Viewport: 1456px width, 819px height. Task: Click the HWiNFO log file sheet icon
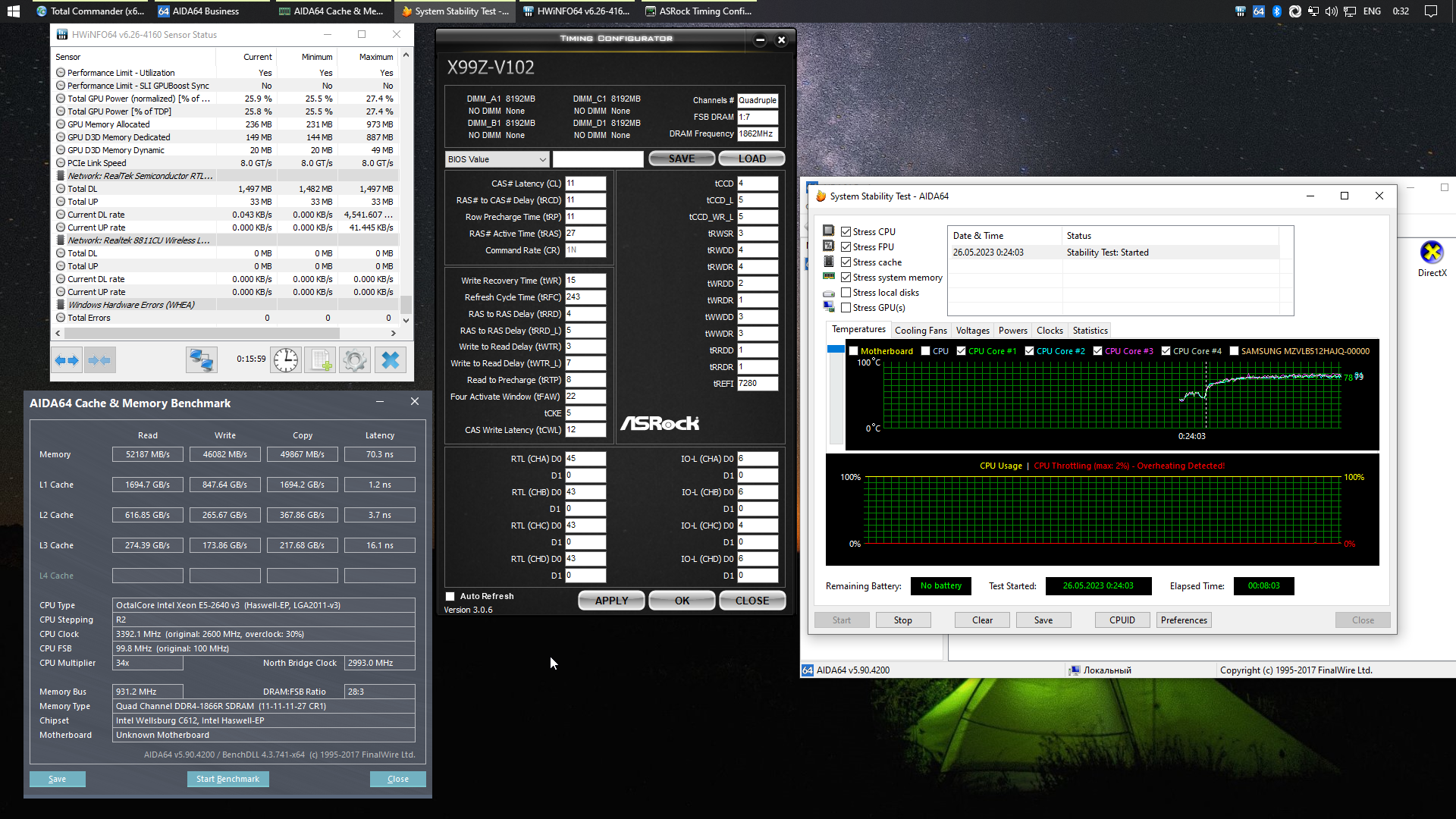[x=320, y=360]
